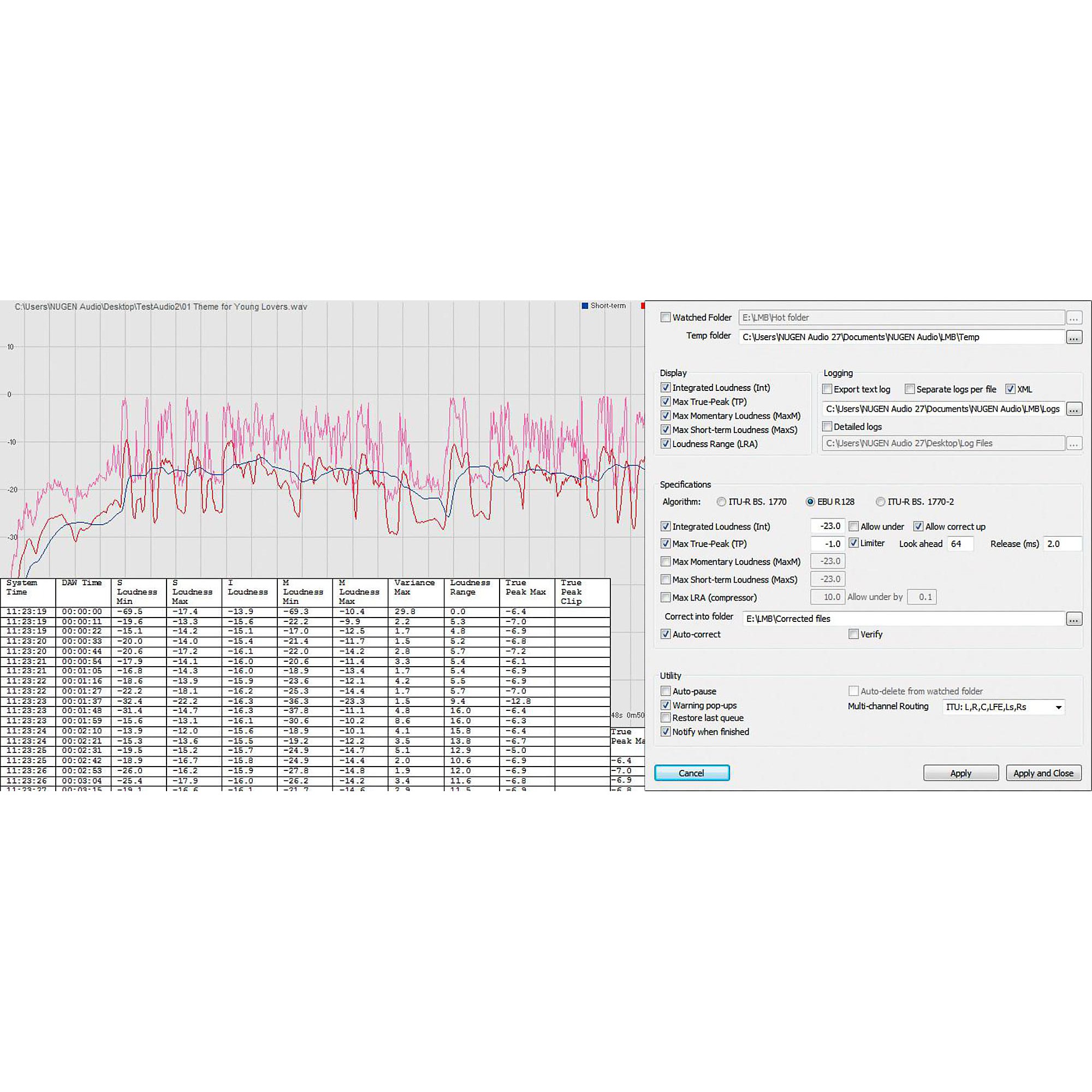Viewport: 1092px width, 1092px height.
Task: Uncheck the XML logging checkbox
Action: (1010, 389)
